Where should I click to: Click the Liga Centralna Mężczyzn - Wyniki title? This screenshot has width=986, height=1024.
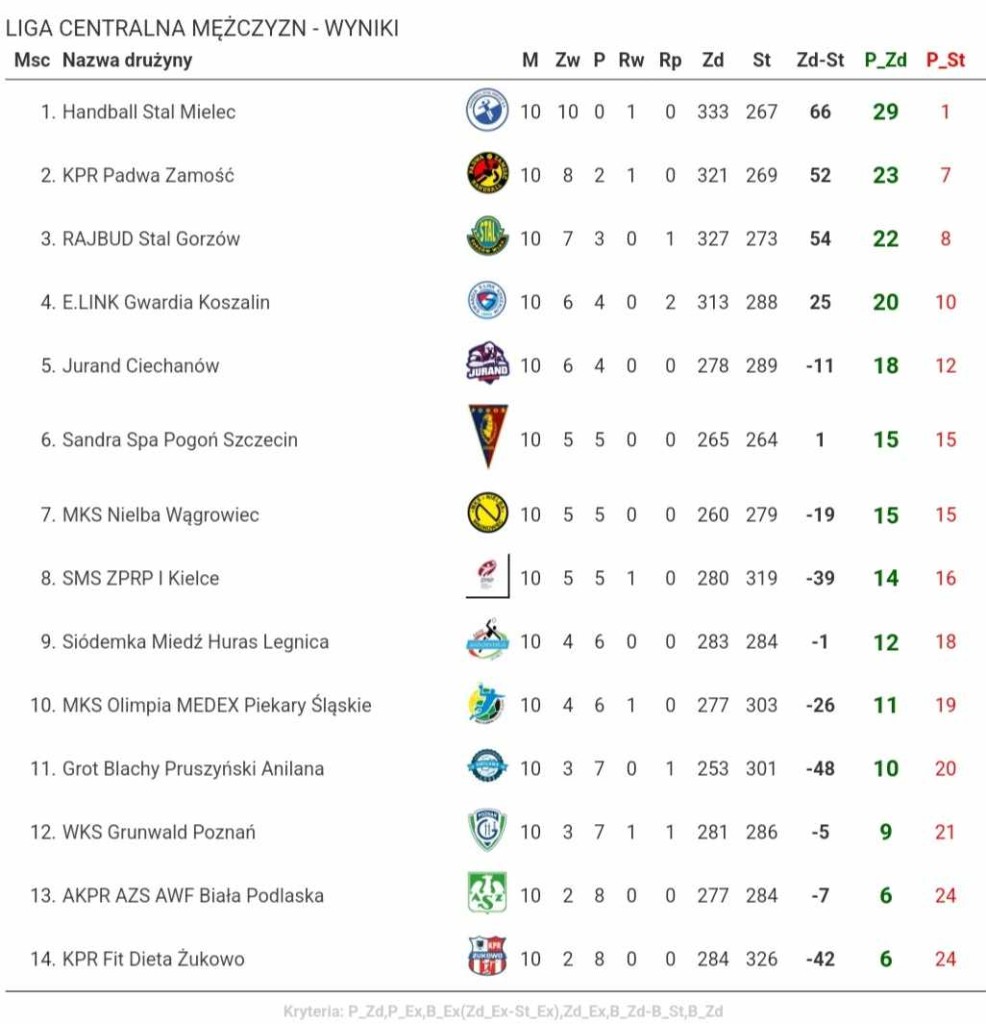[202, 28]
